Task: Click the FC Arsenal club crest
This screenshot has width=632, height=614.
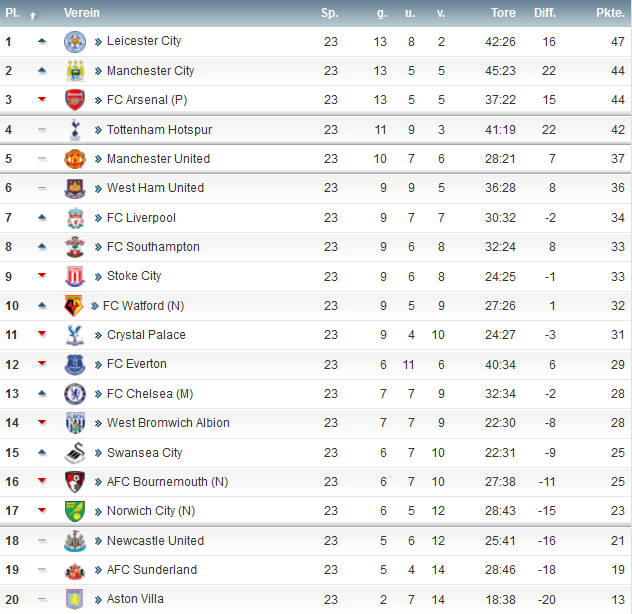Action: click(x=75, y=100)
